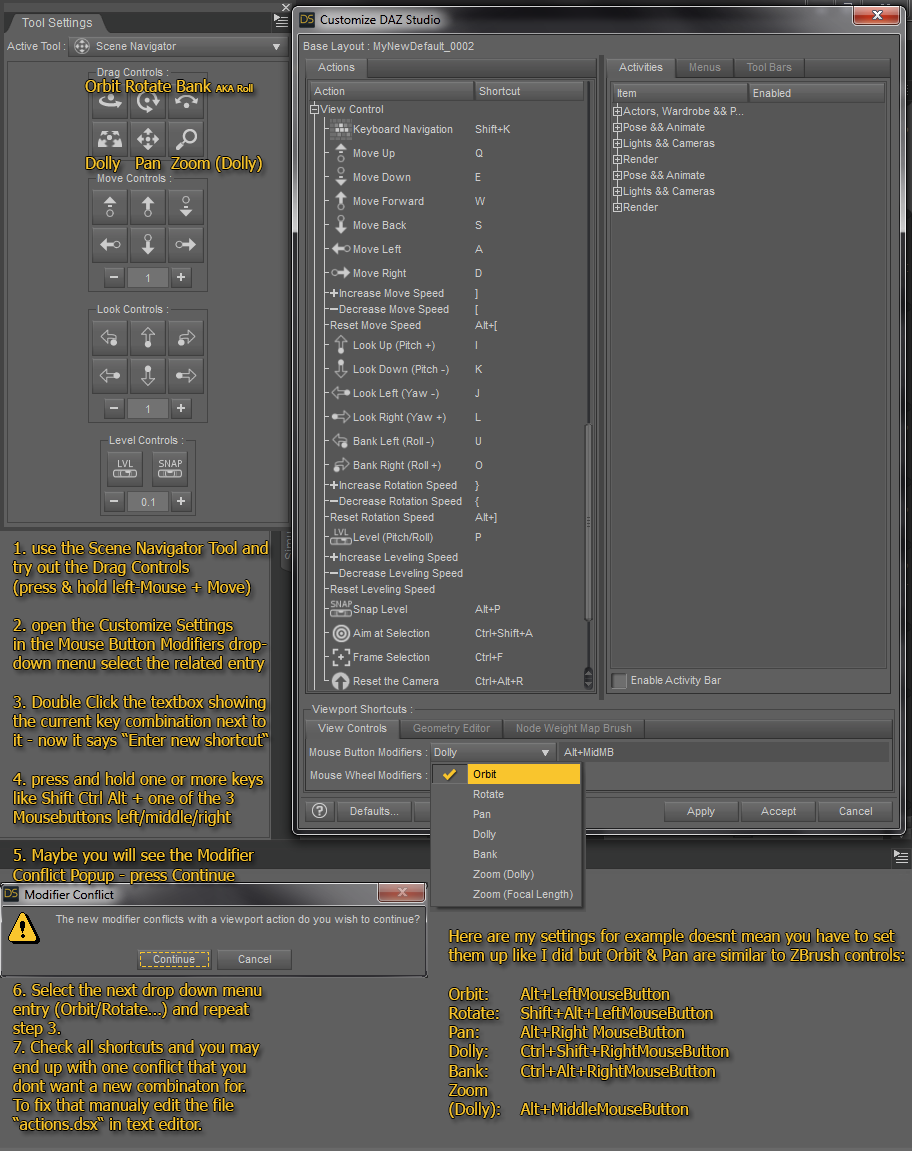Click the Rotate drag control icon
The image size is (912, 1151).
pos(148,104)
